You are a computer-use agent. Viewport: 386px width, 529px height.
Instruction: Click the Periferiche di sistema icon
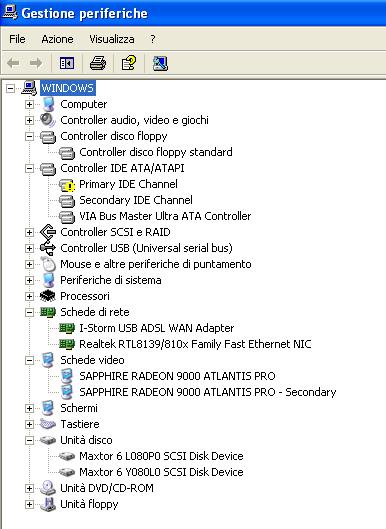pyautogui.click(x=48, y=280)
